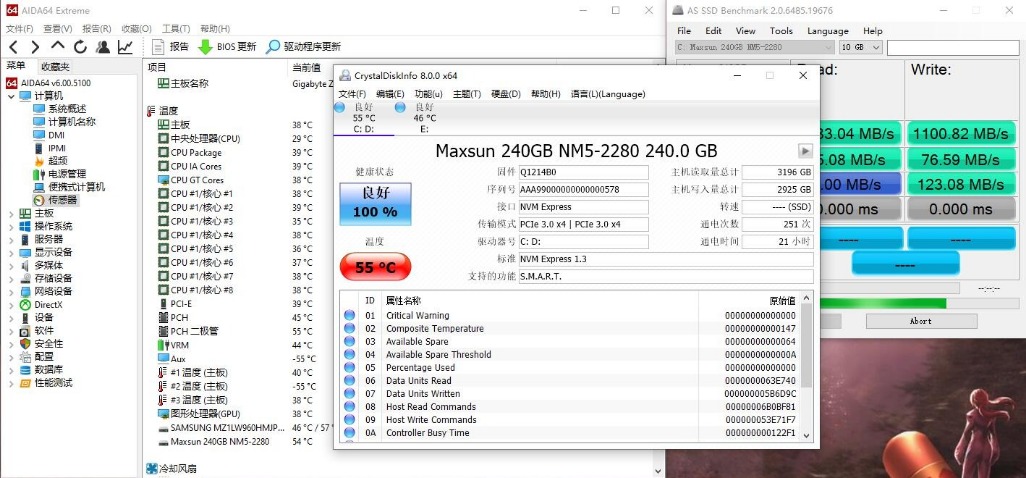The image size is (1026, 478).
Task: Select 存储设备 icon in tree
Action: pos(25,279)
